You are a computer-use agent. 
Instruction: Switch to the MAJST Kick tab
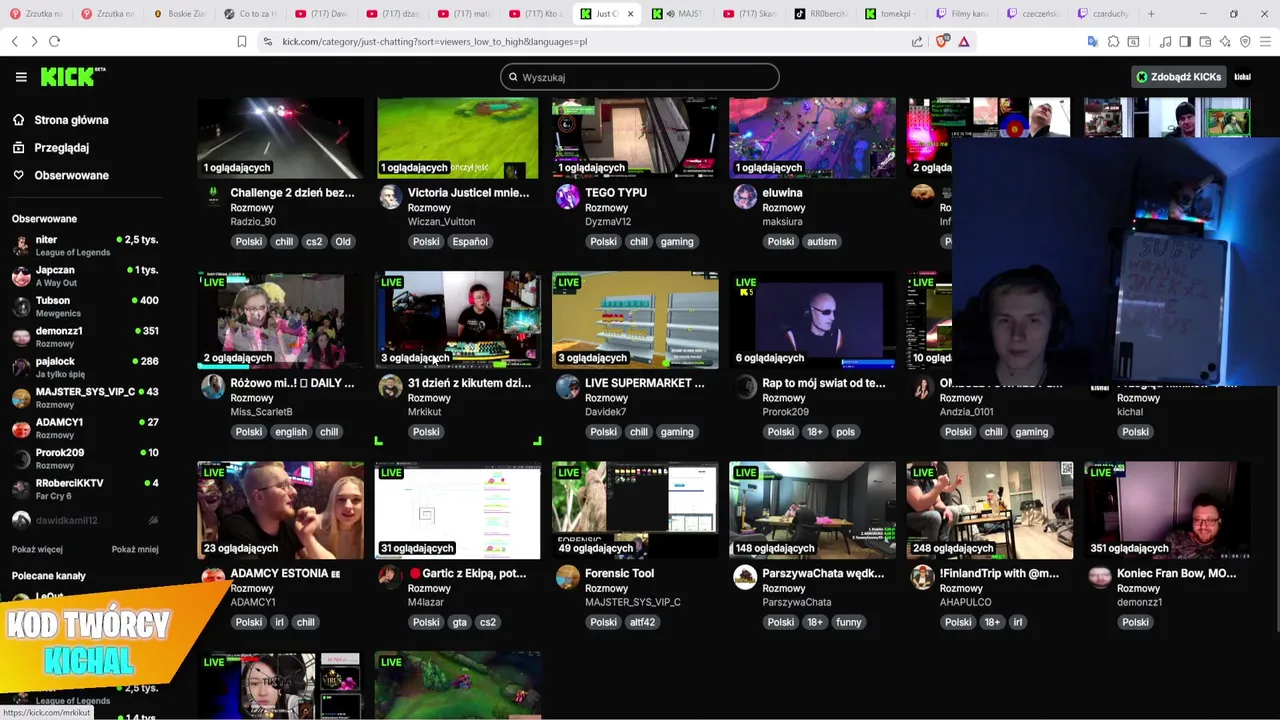point(680,14)
